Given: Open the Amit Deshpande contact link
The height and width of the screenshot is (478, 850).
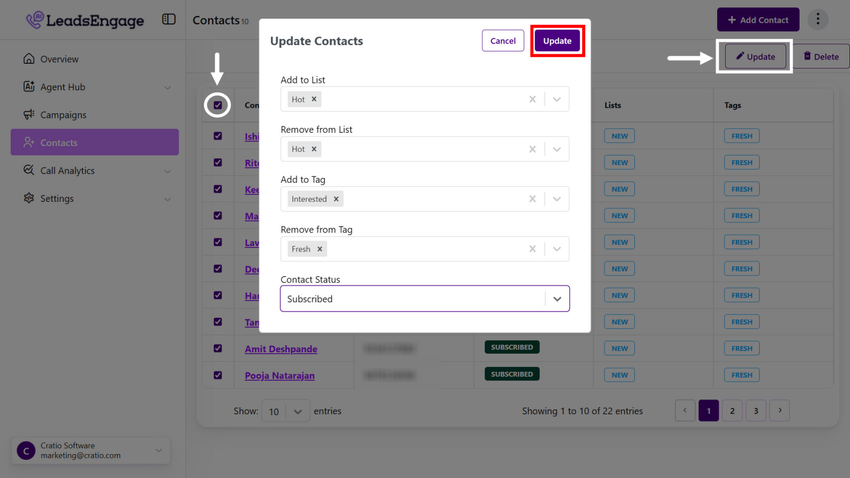Looking at the screenshot, I should coord(281,349).
